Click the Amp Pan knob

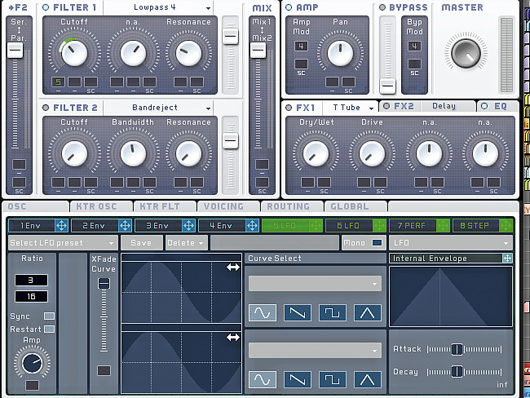click(340, 53)
